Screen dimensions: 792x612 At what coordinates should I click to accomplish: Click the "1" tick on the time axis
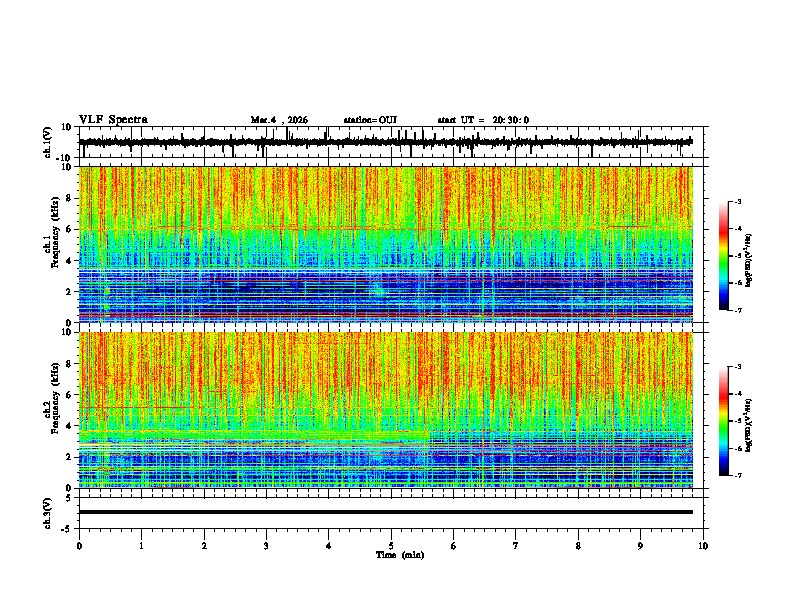141,546
